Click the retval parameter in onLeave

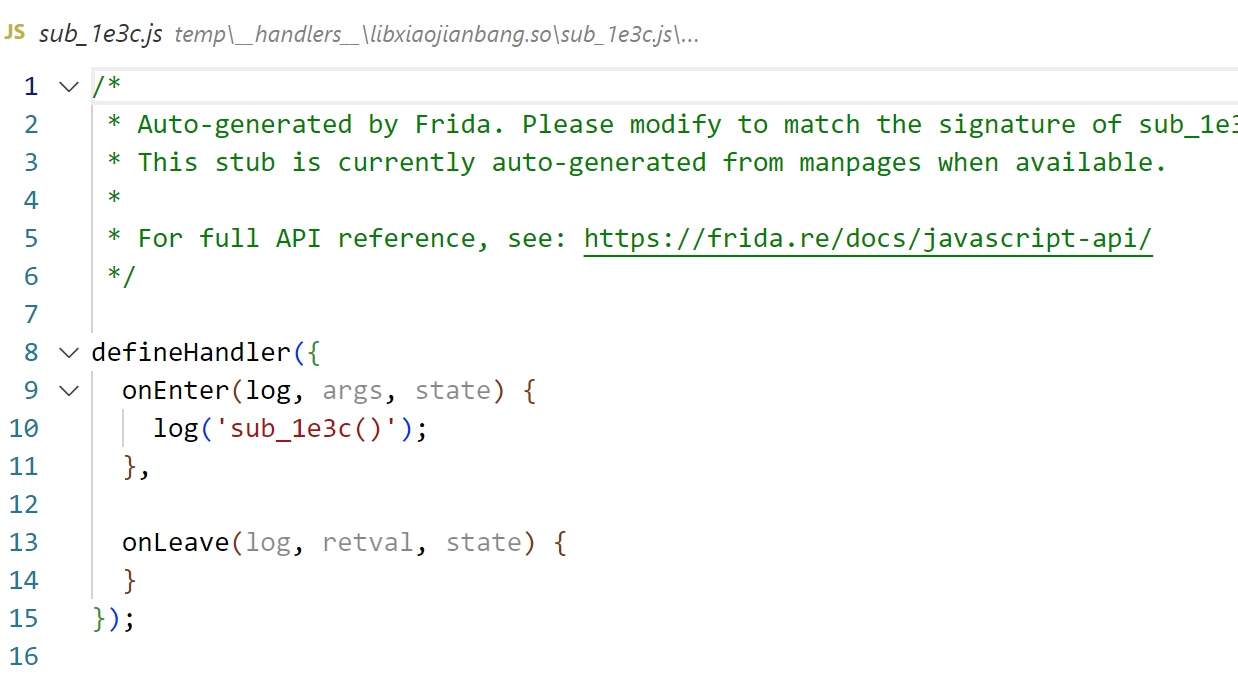click(367, 543)
